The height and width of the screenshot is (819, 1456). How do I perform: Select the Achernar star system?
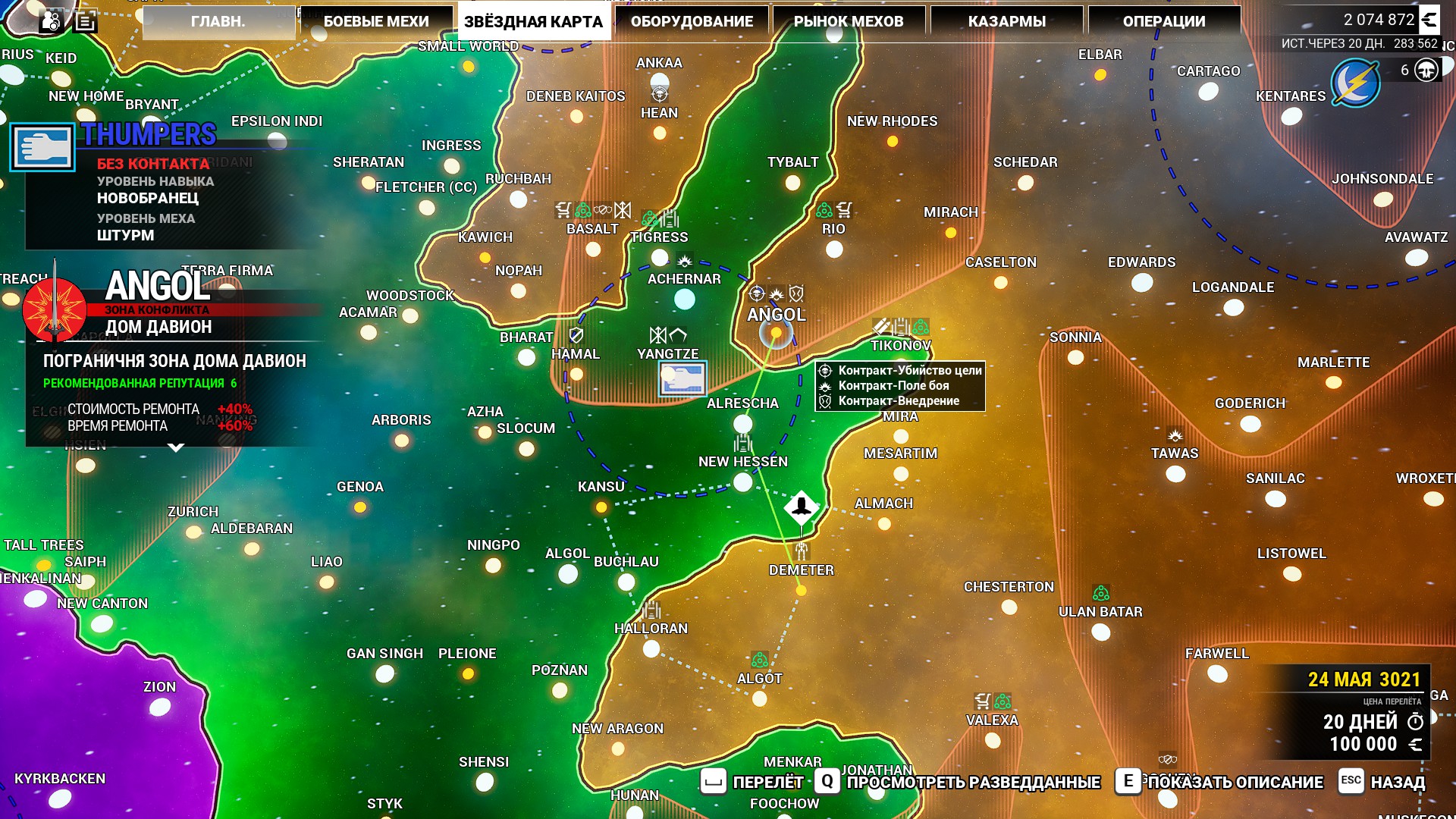(685, 300)
